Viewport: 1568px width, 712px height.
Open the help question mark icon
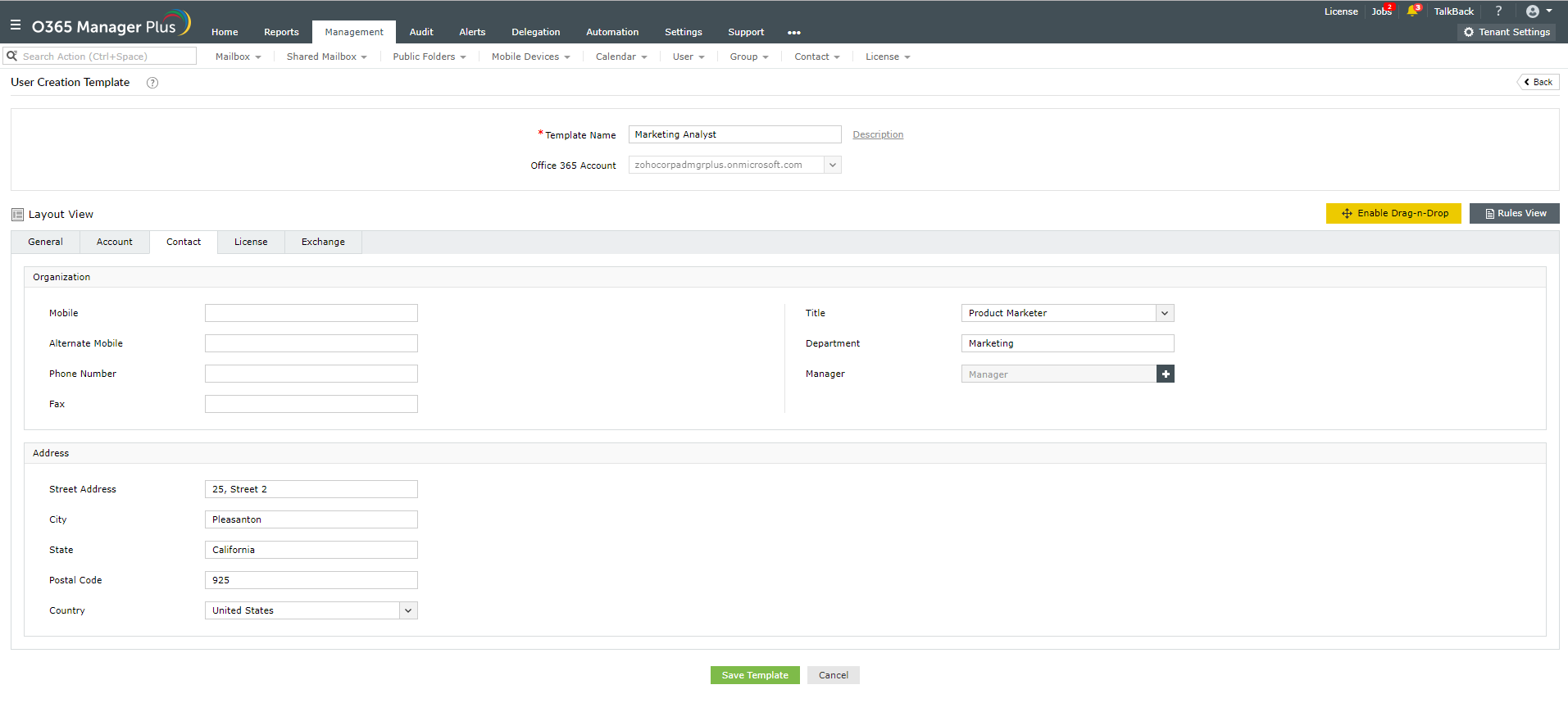pos(1498,11)
